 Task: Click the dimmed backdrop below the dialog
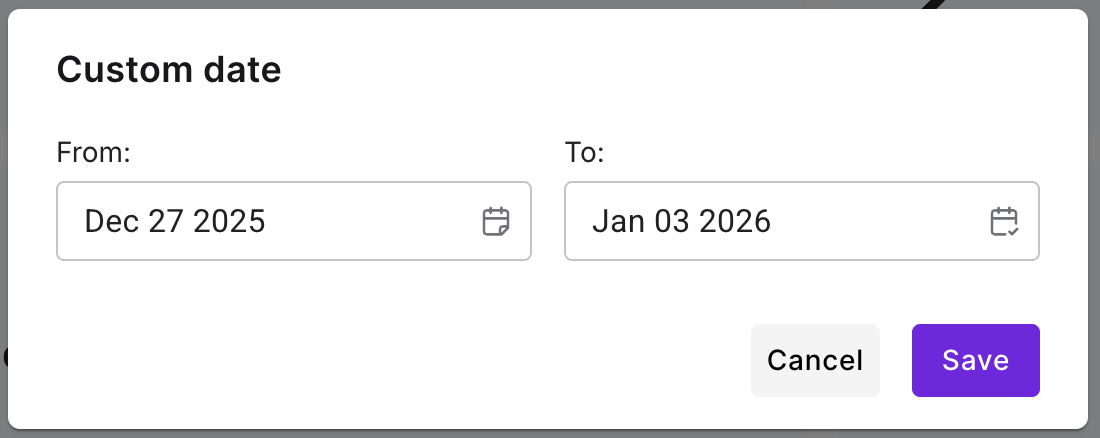coord(550,433)
